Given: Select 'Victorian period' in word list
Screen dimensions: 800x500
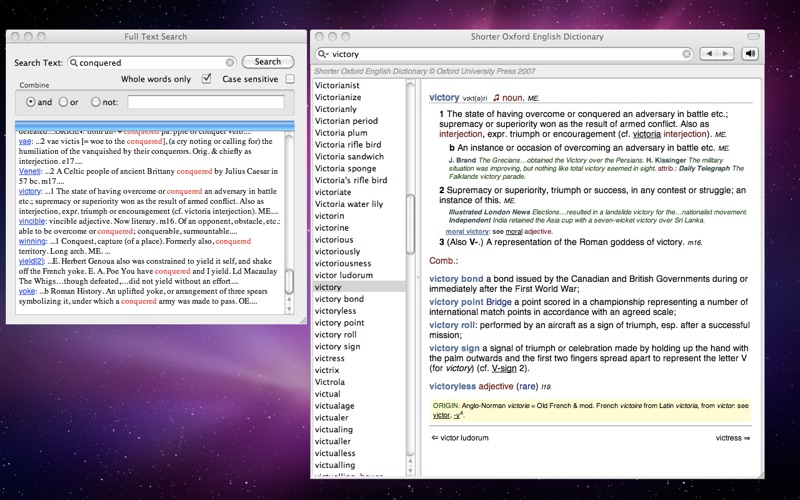Looking at the screenshot, I should tap(345, 120).
